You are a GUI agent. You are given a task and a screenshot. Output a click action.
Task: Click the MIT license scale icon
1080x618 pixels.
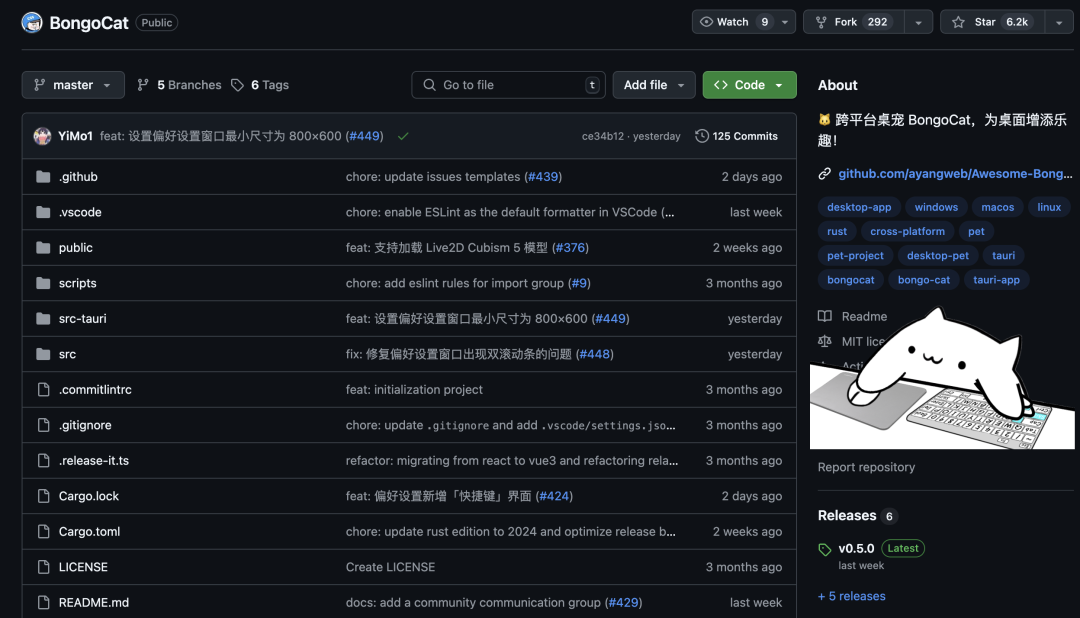pos(824,341)
